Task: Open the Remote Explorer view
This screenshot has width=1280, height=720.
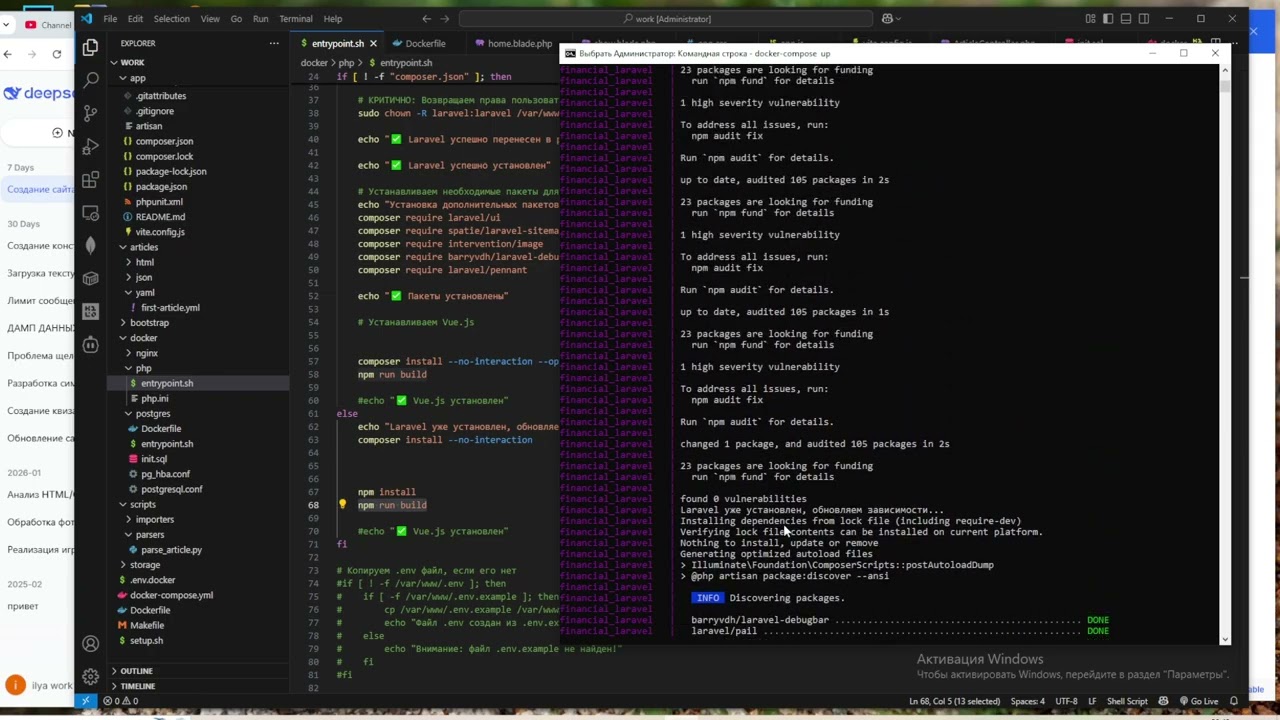Action: pyautogui.click(x=90, y=213)
